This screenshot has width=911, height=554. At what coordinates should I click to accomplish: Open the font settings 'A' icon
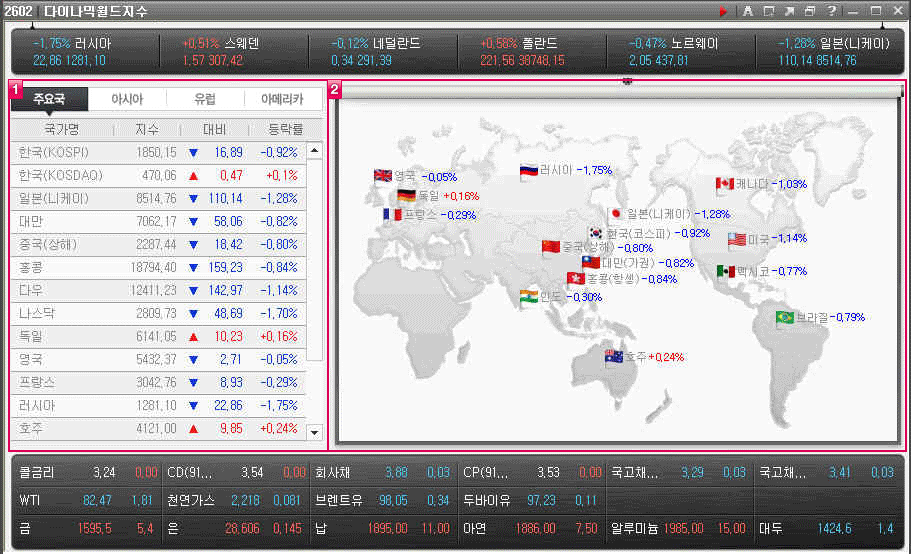point(748,11)
